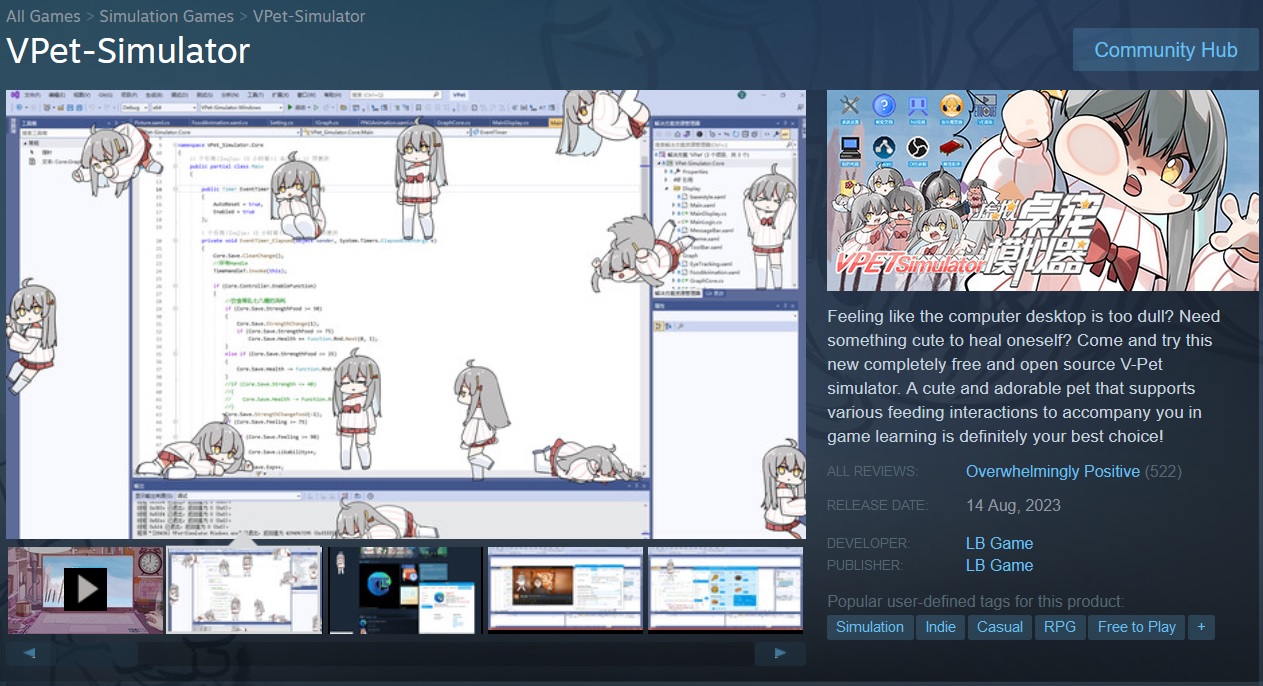Open Simulation Games breadcrumb link
The height and width of the screenshot is (686, 1263).
click(x=166, y=16)
